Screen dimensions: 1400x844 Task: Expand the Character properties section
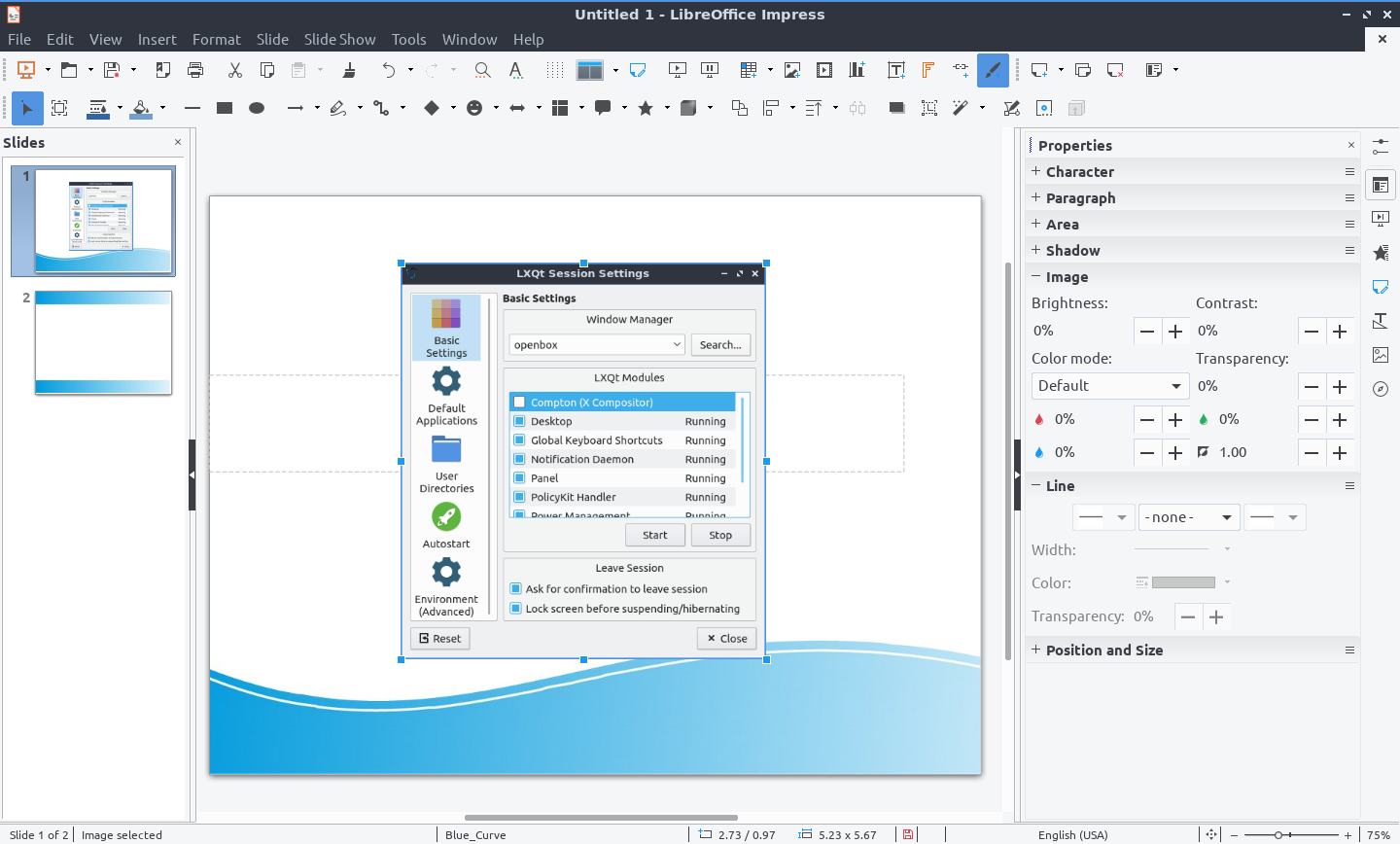click(1079, 172)
